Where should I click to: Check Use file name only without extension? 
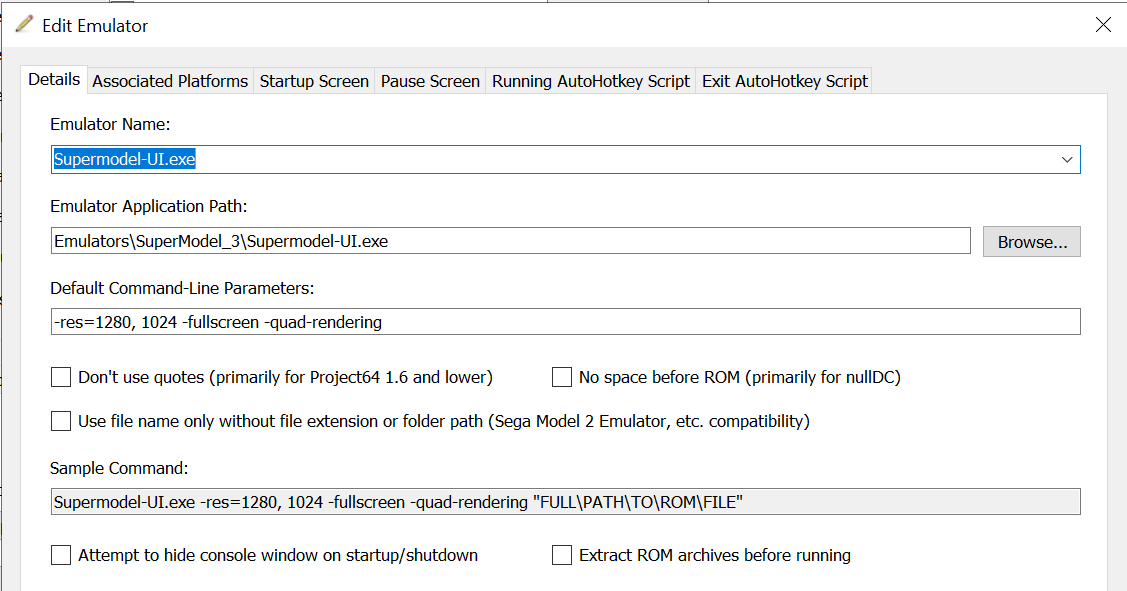click(61, 421)
